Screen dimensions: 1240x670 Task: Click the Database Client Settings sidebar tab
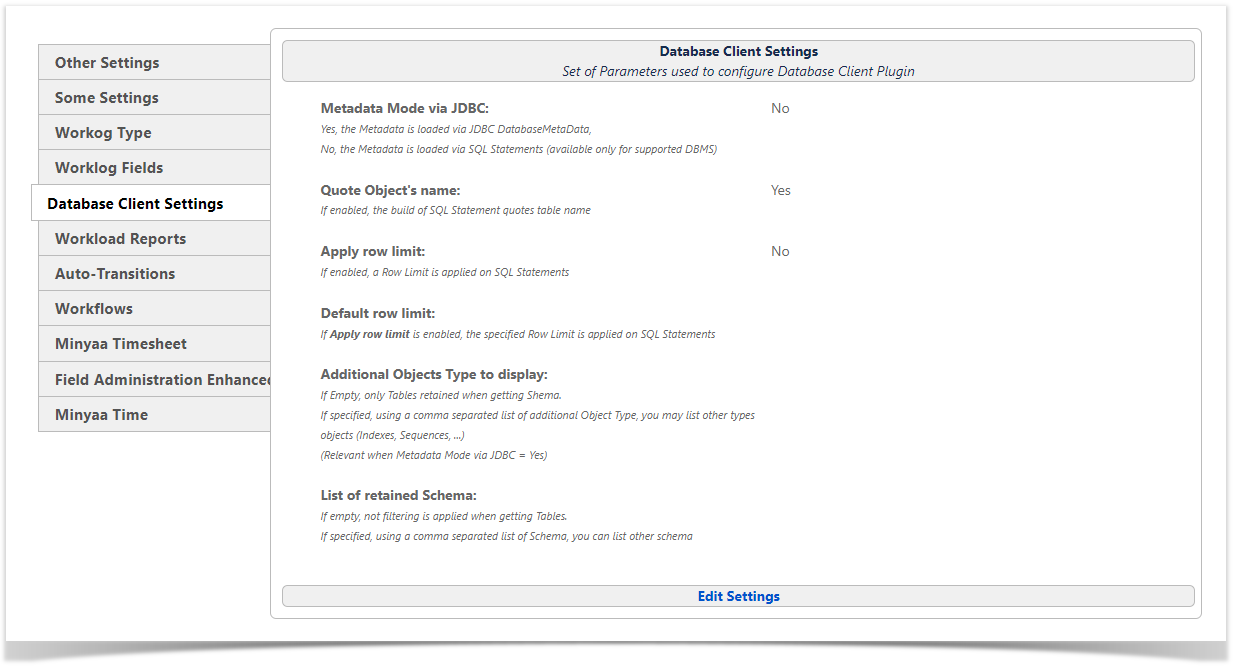coord(135,204)
